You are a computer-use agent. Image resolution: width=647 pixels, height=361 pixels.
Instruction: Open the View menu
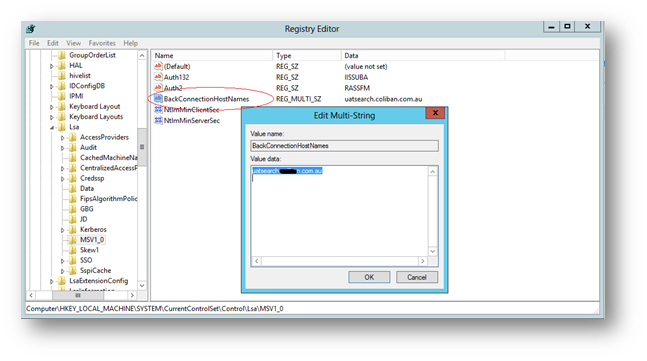(x=73, y=43)
